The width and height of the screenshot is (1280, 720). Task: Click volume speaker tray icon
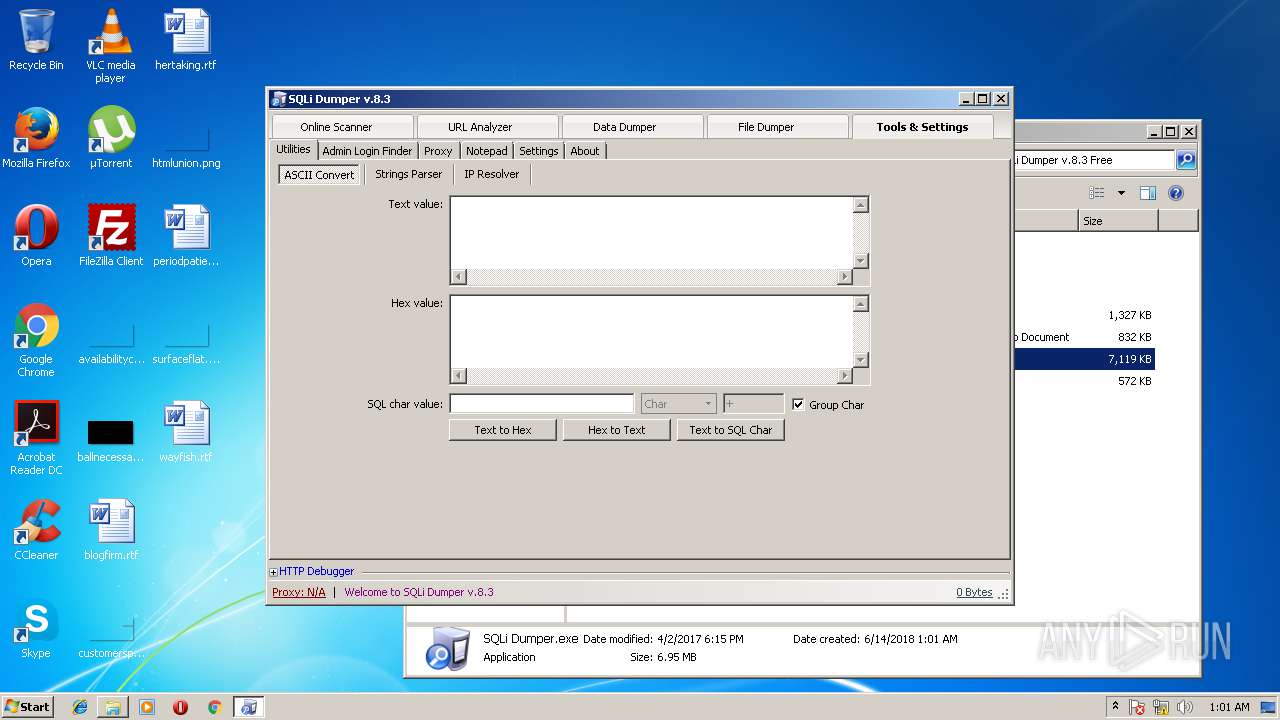coord(1184,707)
